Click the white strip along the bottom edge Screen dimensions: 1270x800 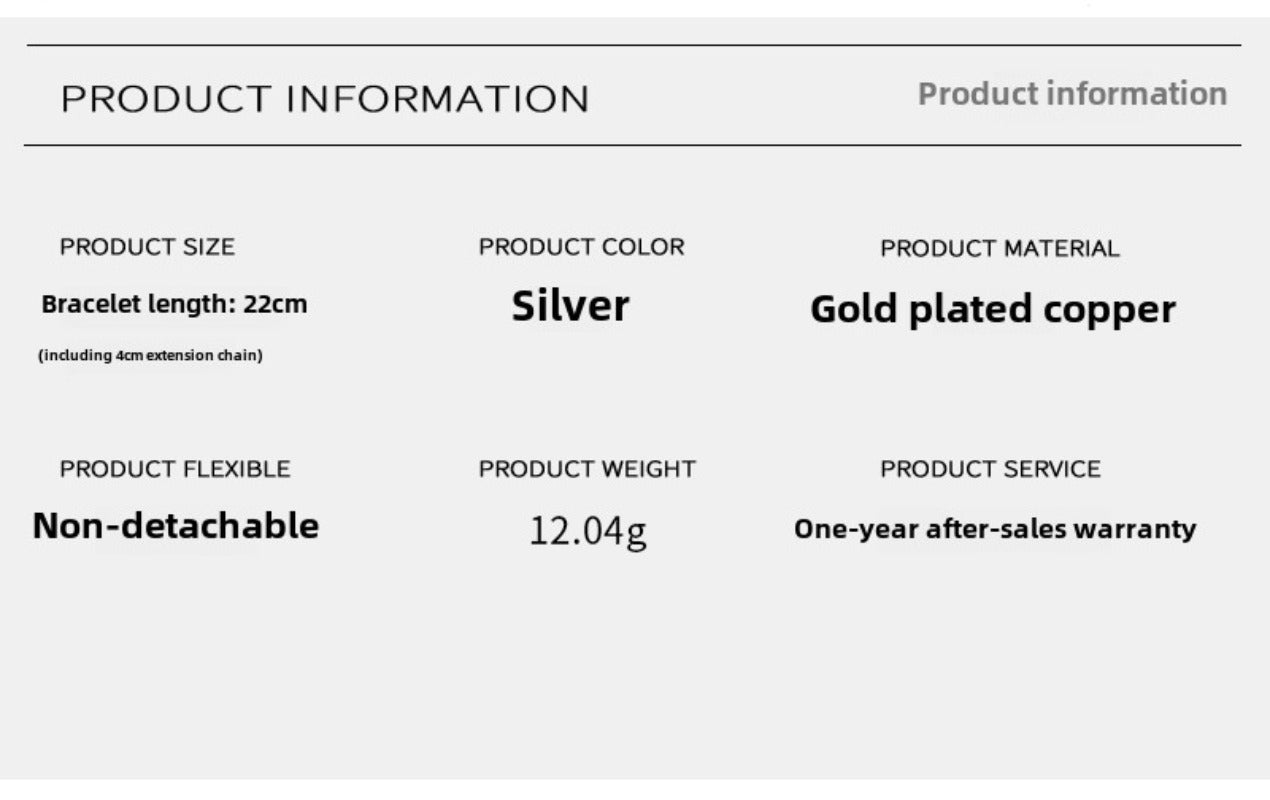(x=634, y=790)
